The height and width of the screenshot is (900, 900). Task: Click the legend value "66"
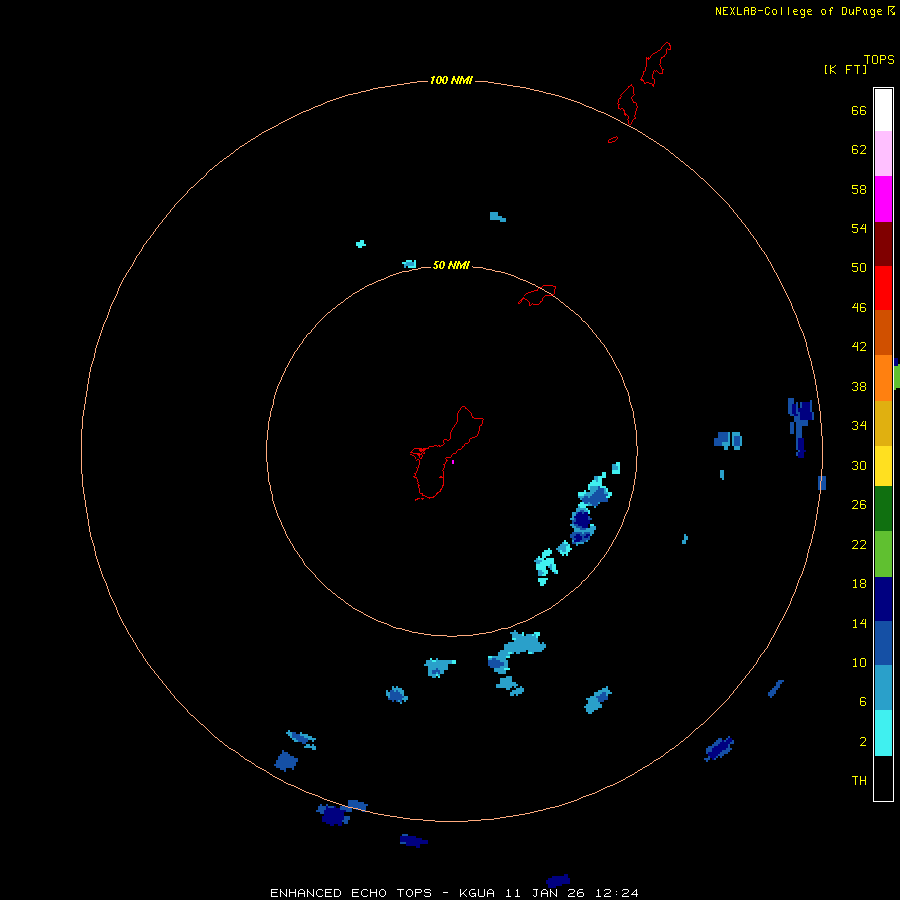[x=859, y=110]
